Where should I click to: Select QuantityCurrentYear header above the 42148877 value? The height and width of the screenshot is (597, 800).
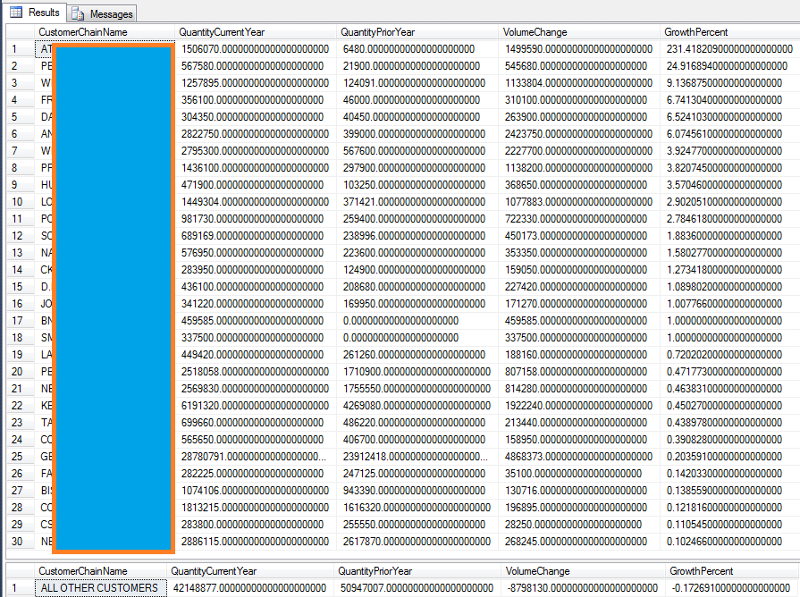coord(251,571)
